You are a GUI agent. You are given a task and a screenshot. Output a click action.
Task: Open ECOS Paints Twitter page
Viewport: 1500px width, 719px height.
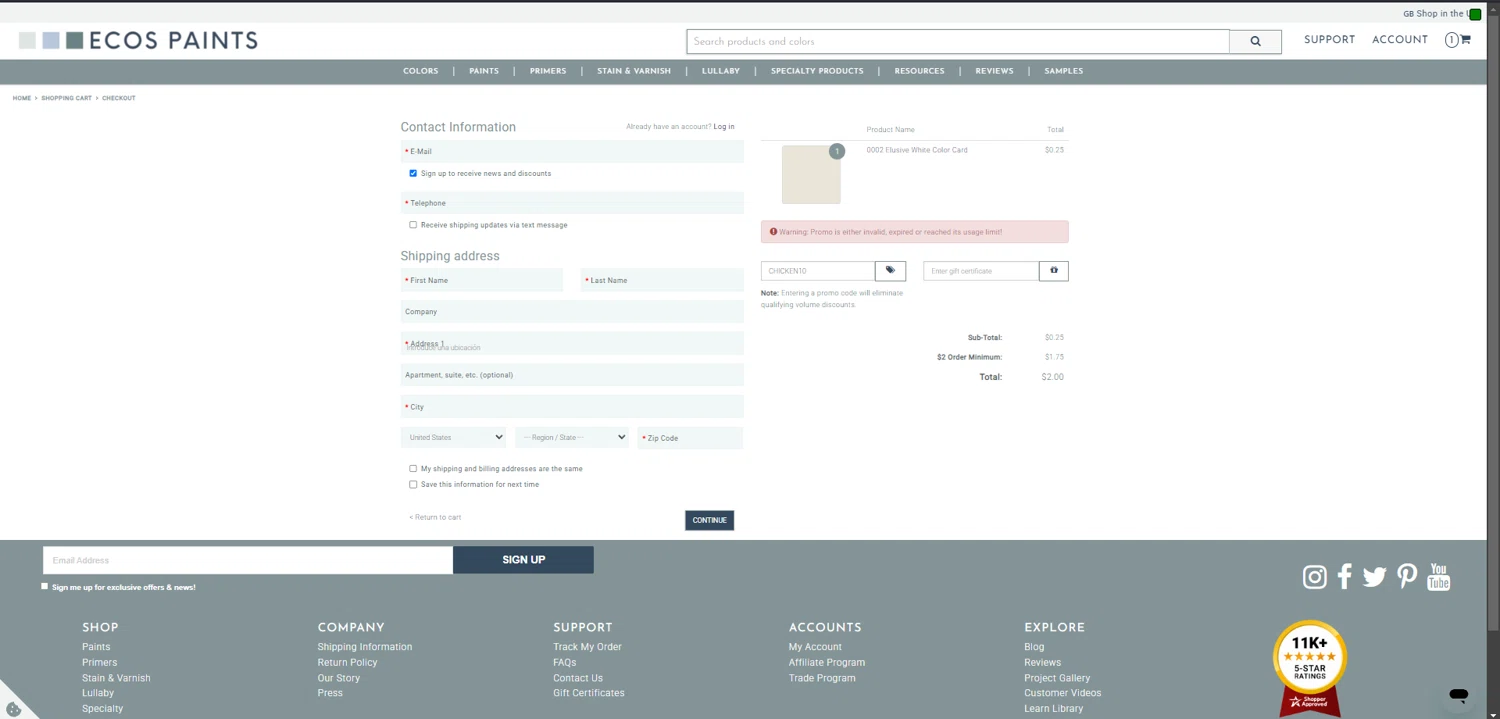tap(1375, 577)
